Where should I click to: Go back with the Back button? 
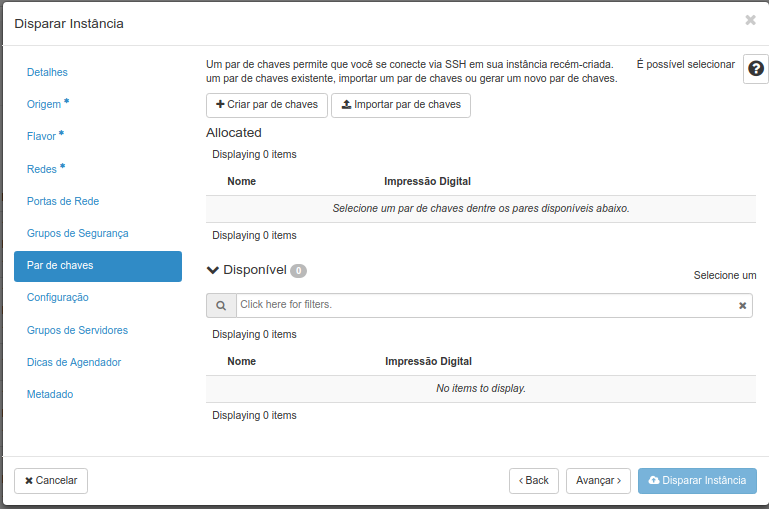click(534, 481)
